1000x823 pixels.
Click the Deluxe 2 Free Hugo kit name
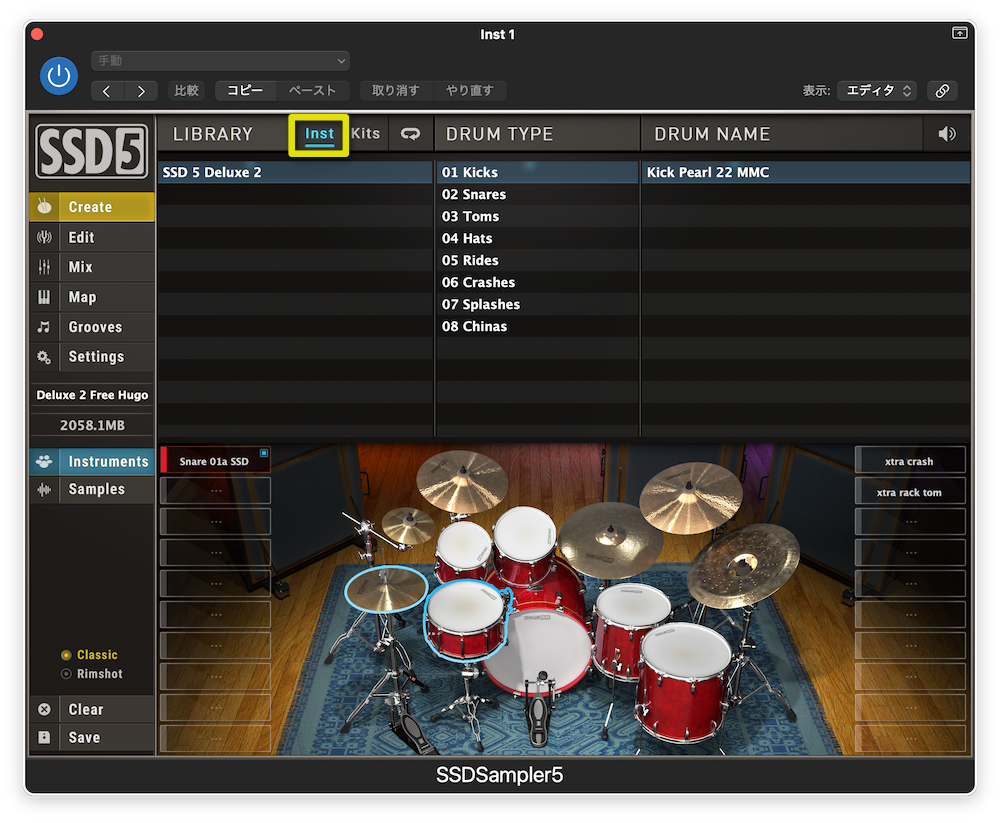point(92,395)
